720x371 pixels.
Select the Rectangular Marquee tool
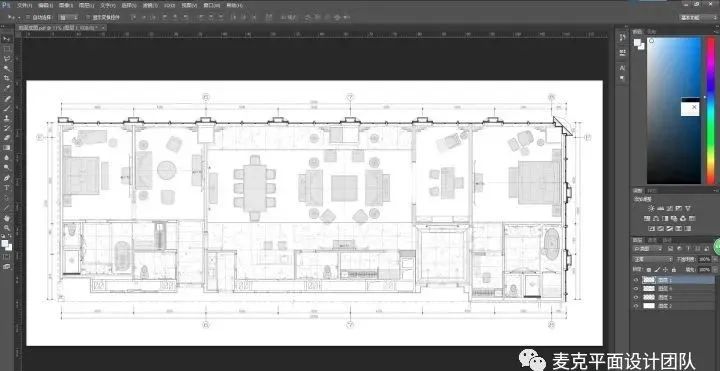click(x=6, y=49)
